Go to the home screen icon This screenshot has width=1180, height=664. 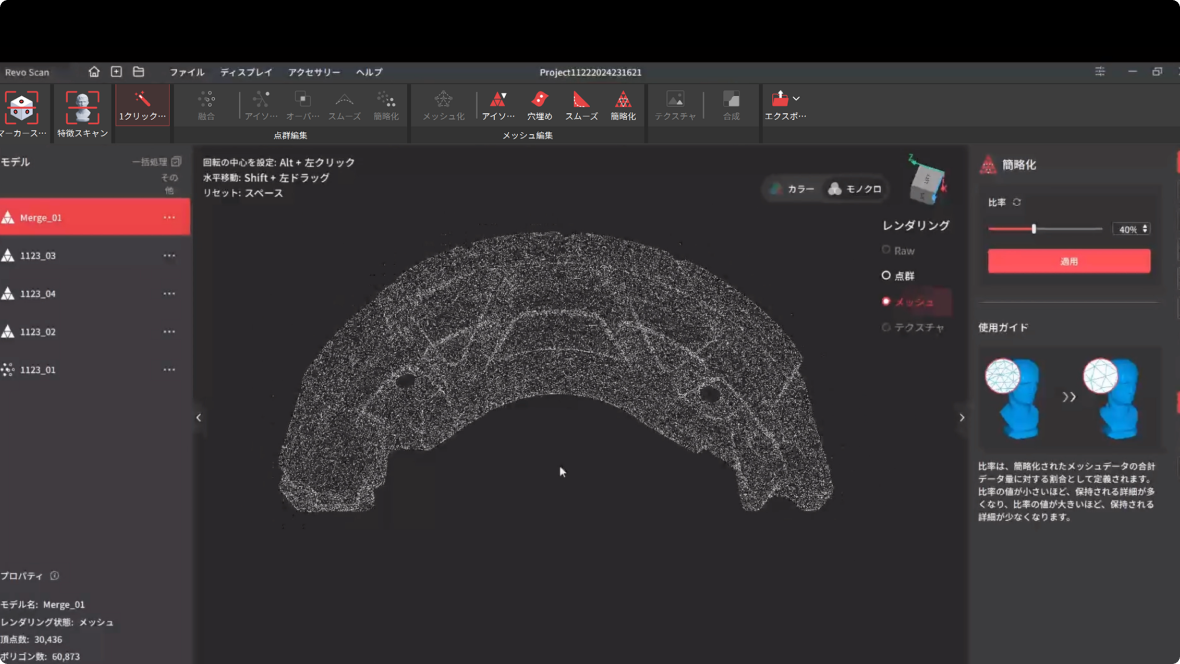coord(94,72)
